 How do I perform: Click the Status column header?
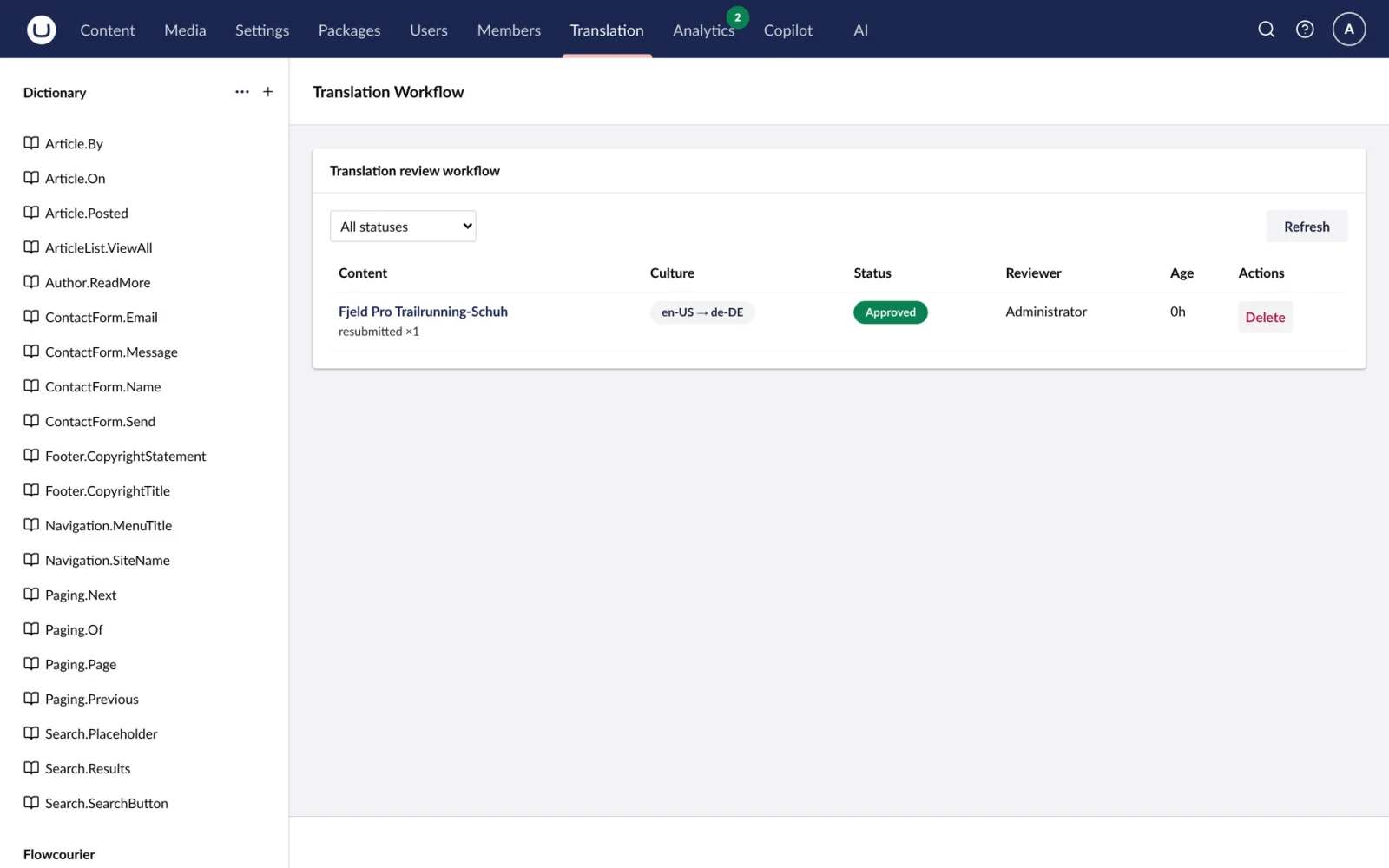[872, 273]
